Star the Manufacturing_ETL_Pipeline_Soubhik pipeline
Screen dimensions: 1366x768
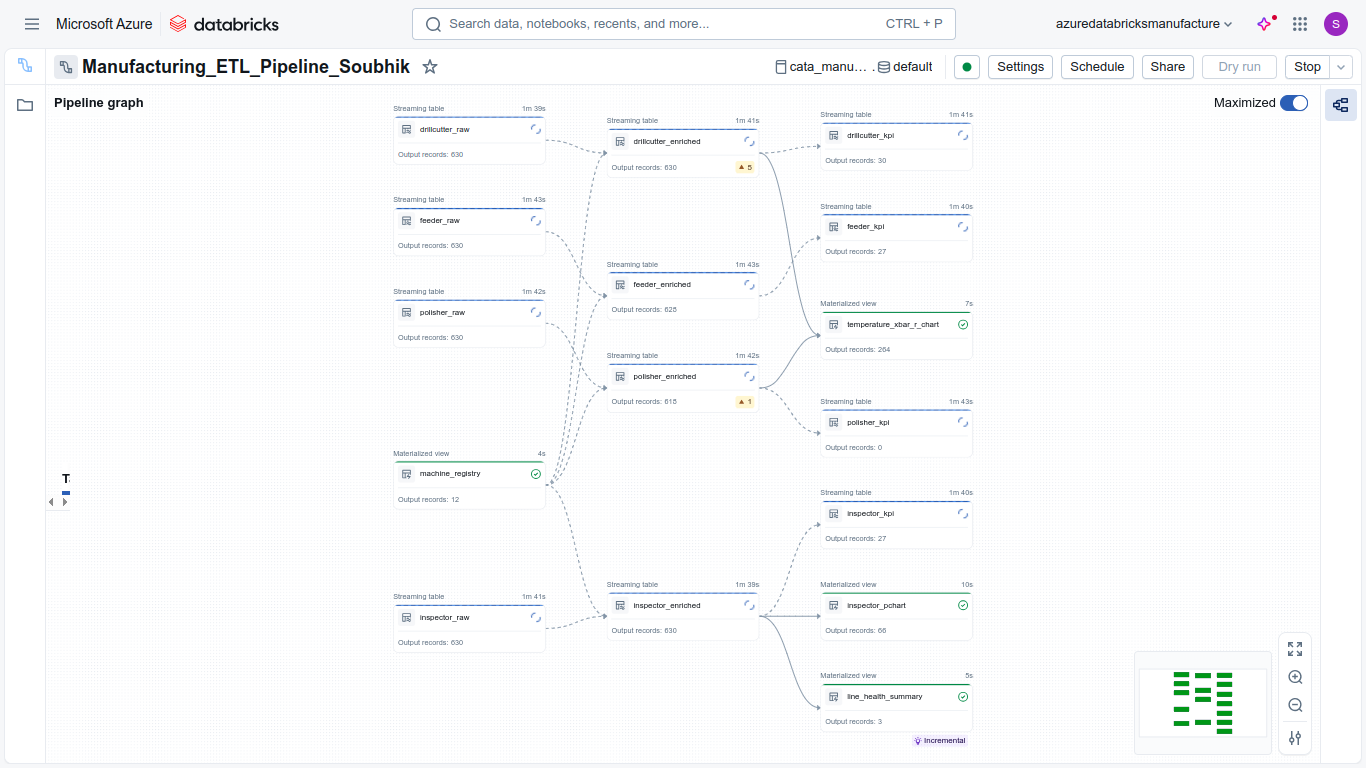tap(429, 66)
